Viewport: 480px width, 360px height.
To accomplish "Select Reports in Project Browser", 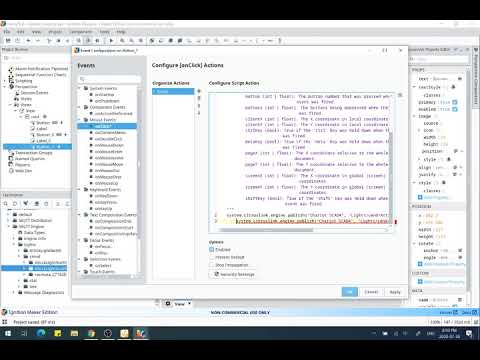I will point(22,165).
